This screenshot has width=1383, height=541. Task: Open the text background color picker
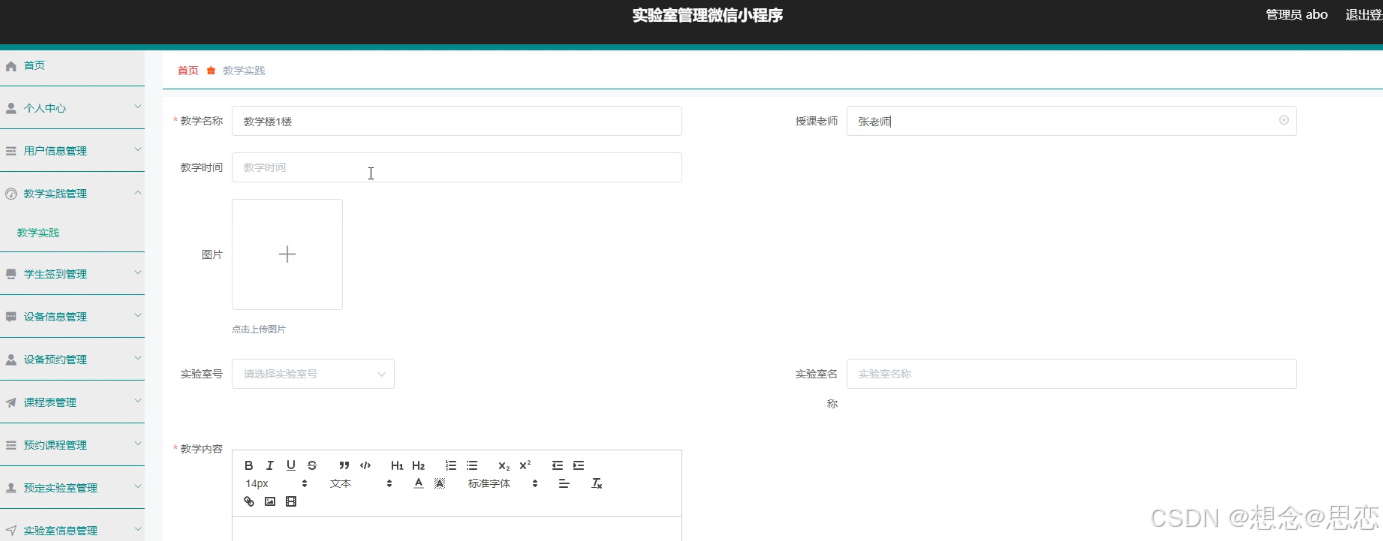439,483
